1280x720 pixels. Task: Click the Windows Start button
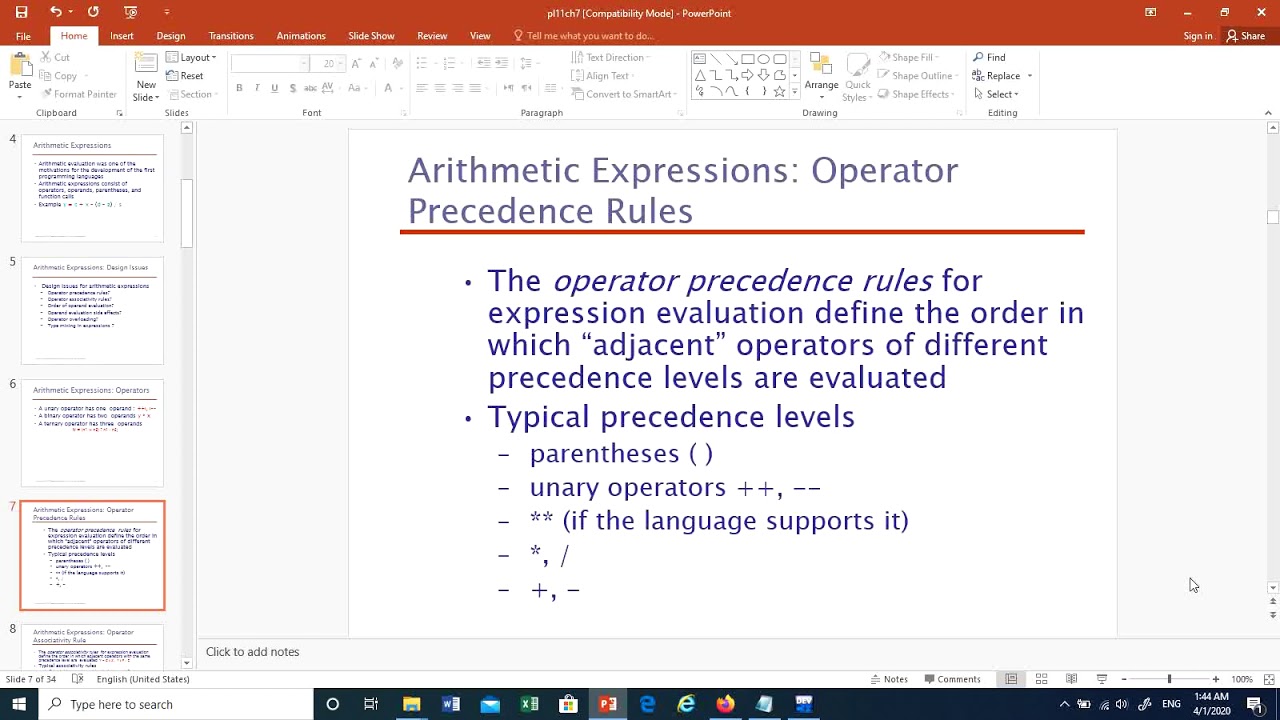coord(19,704)
